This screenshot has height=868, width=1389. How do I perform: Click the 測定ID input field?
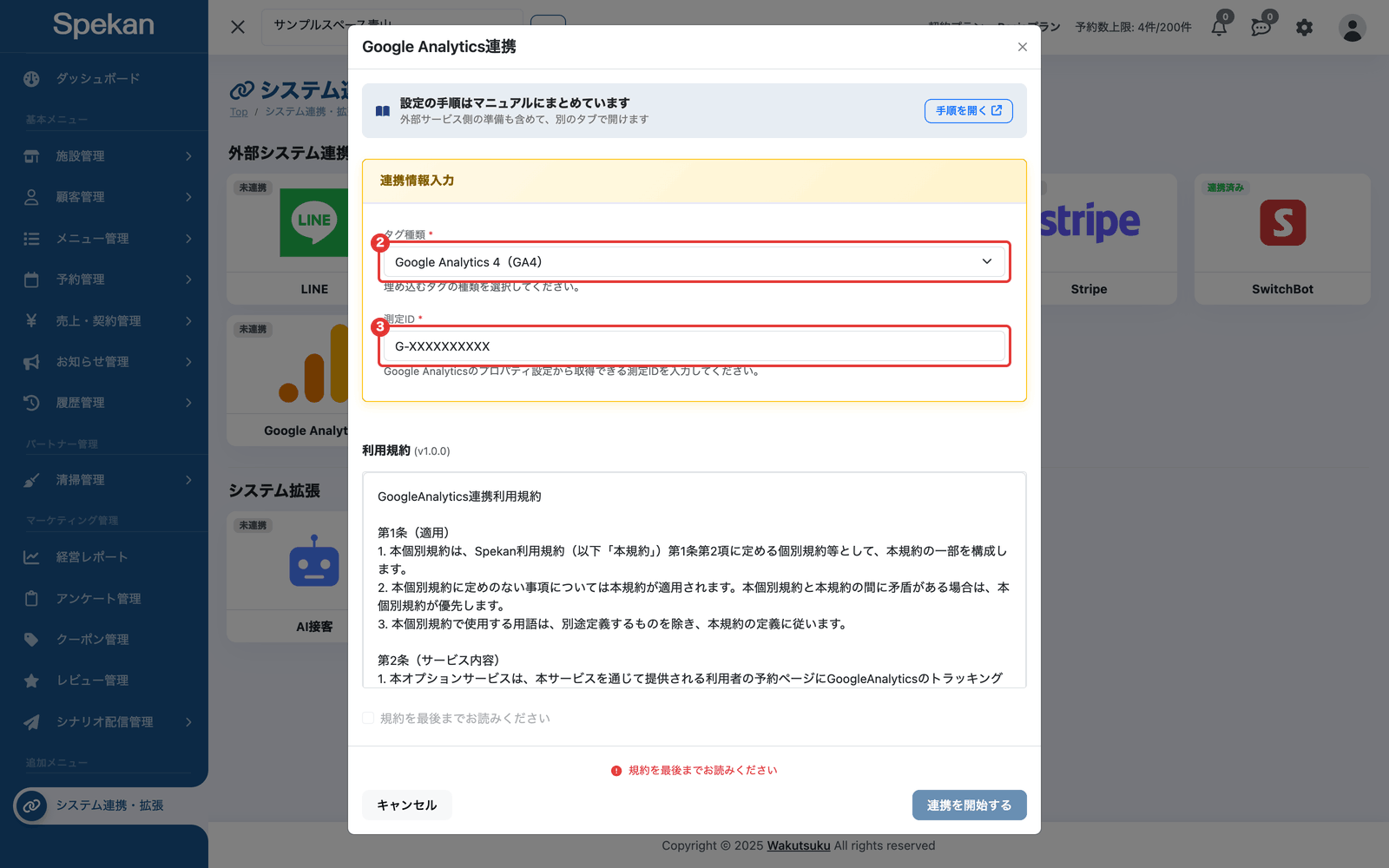point(694,346)
